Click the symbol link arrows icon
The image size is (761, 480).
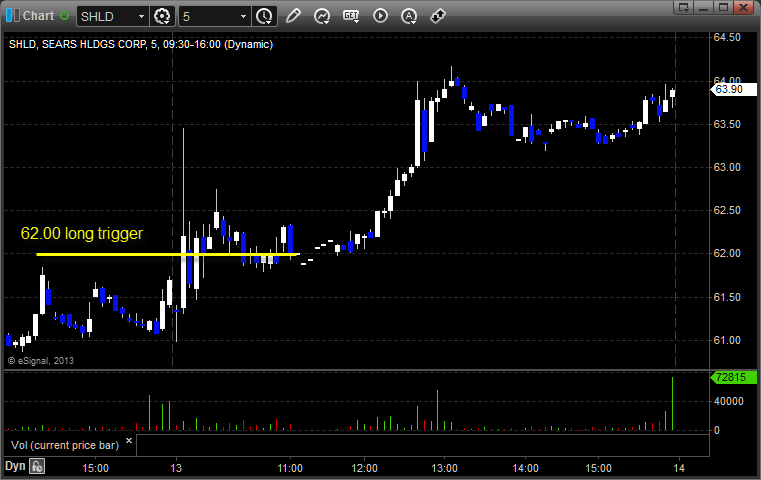438,16
